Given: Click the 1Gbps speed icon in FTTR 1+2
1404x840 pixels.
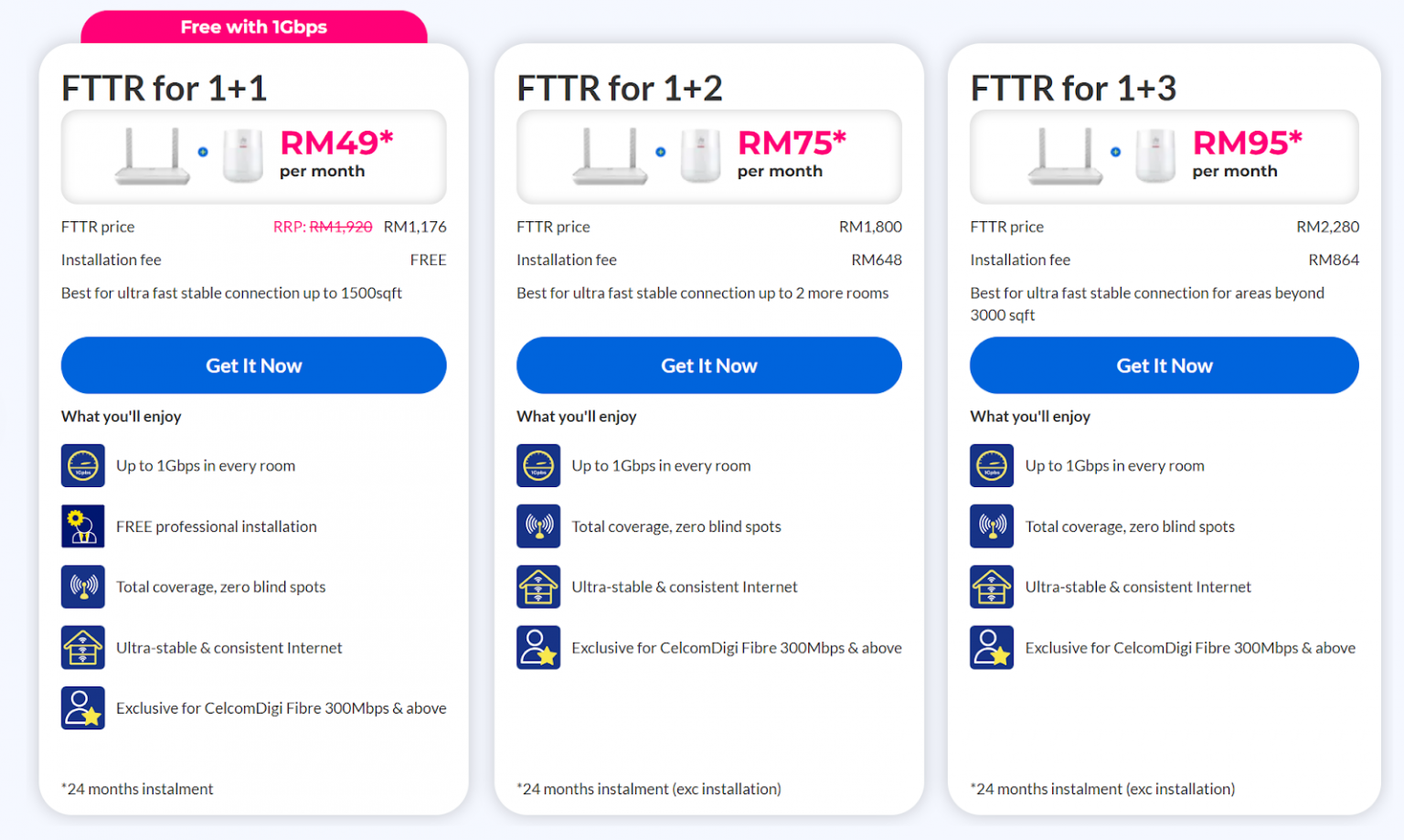Looking at the screenshot, I should tap(538, 466).
